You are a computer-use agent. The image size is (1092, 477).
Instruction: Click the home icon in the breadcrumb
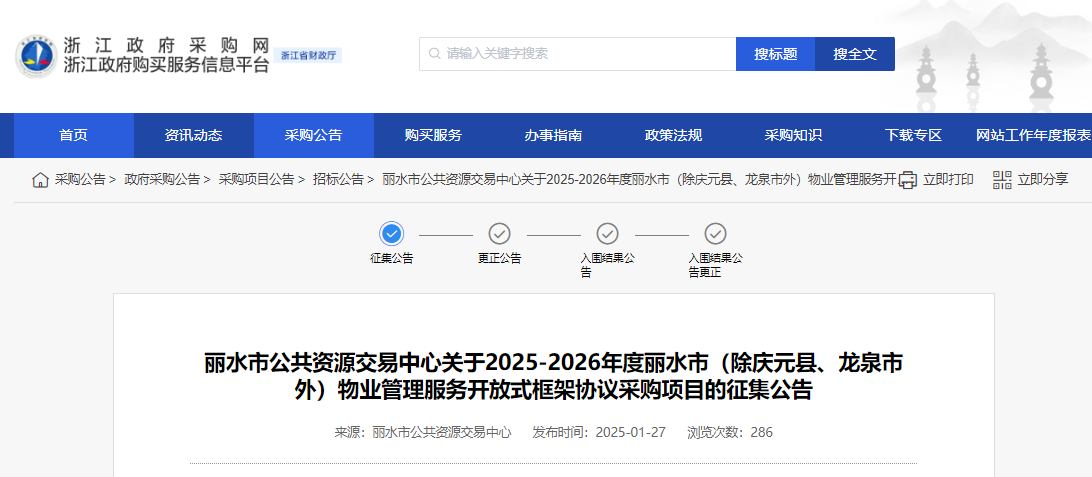coord(40,180)
